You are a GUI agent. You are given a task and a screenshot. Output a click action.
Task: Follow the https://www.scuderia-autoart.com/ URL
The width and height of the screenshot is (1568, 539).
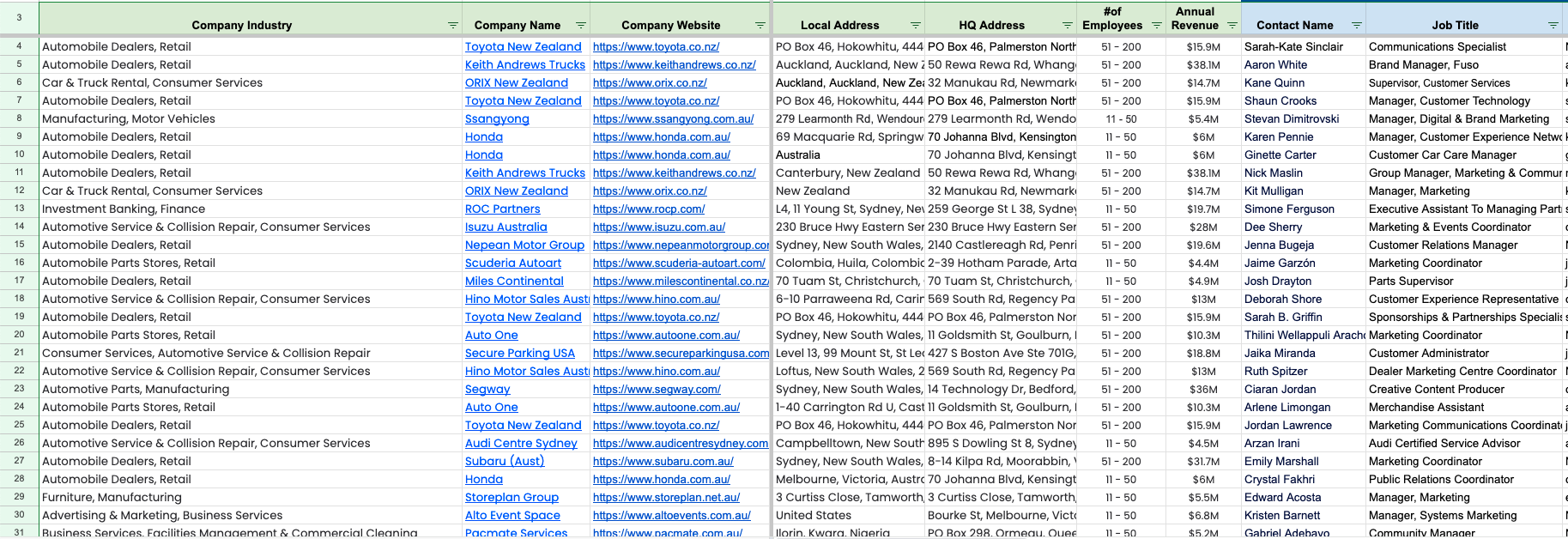click(679, 263)
